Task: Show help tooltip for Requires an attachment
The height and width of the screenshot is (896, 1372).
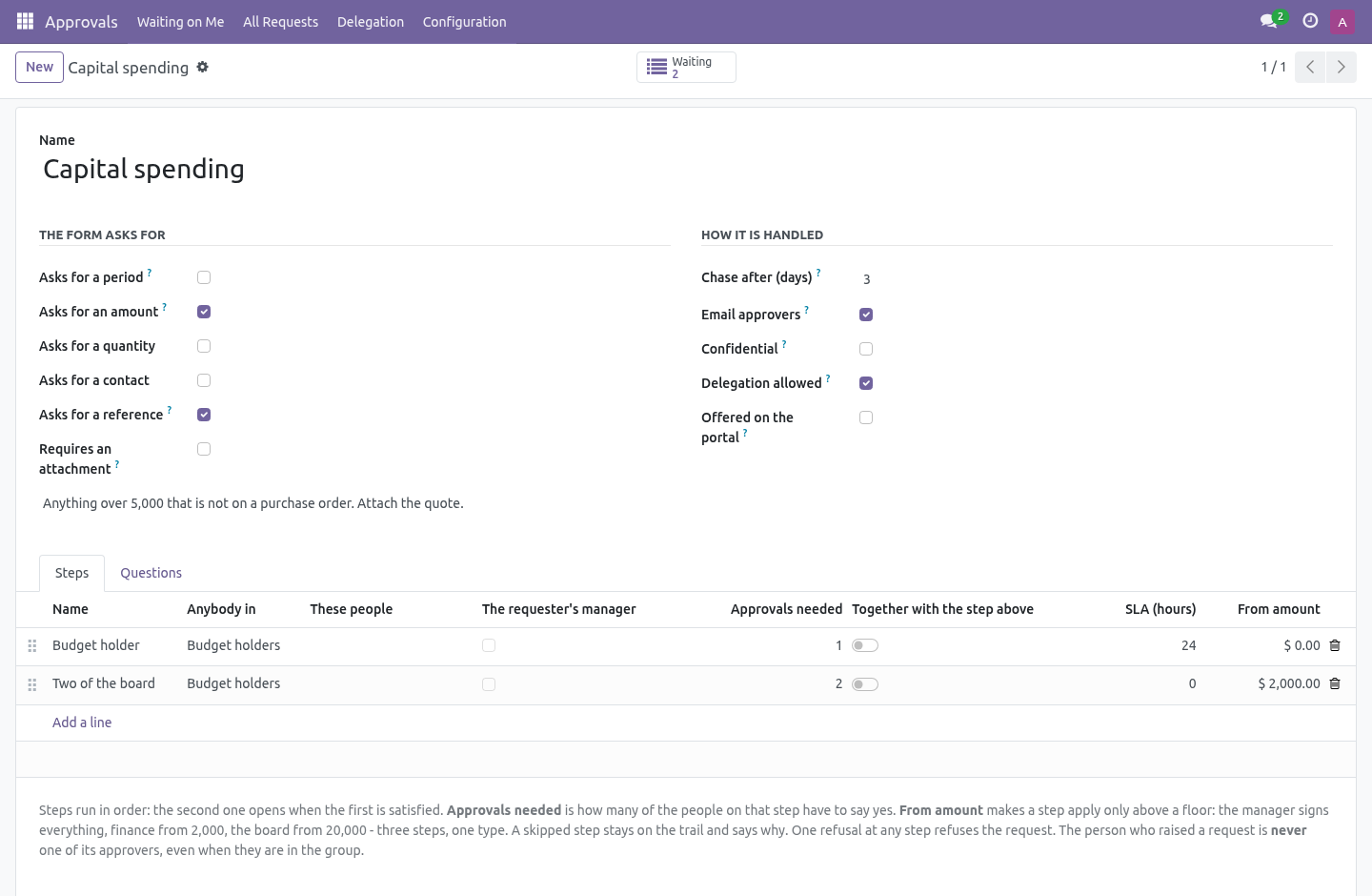Action: click(x=117, y=464)
